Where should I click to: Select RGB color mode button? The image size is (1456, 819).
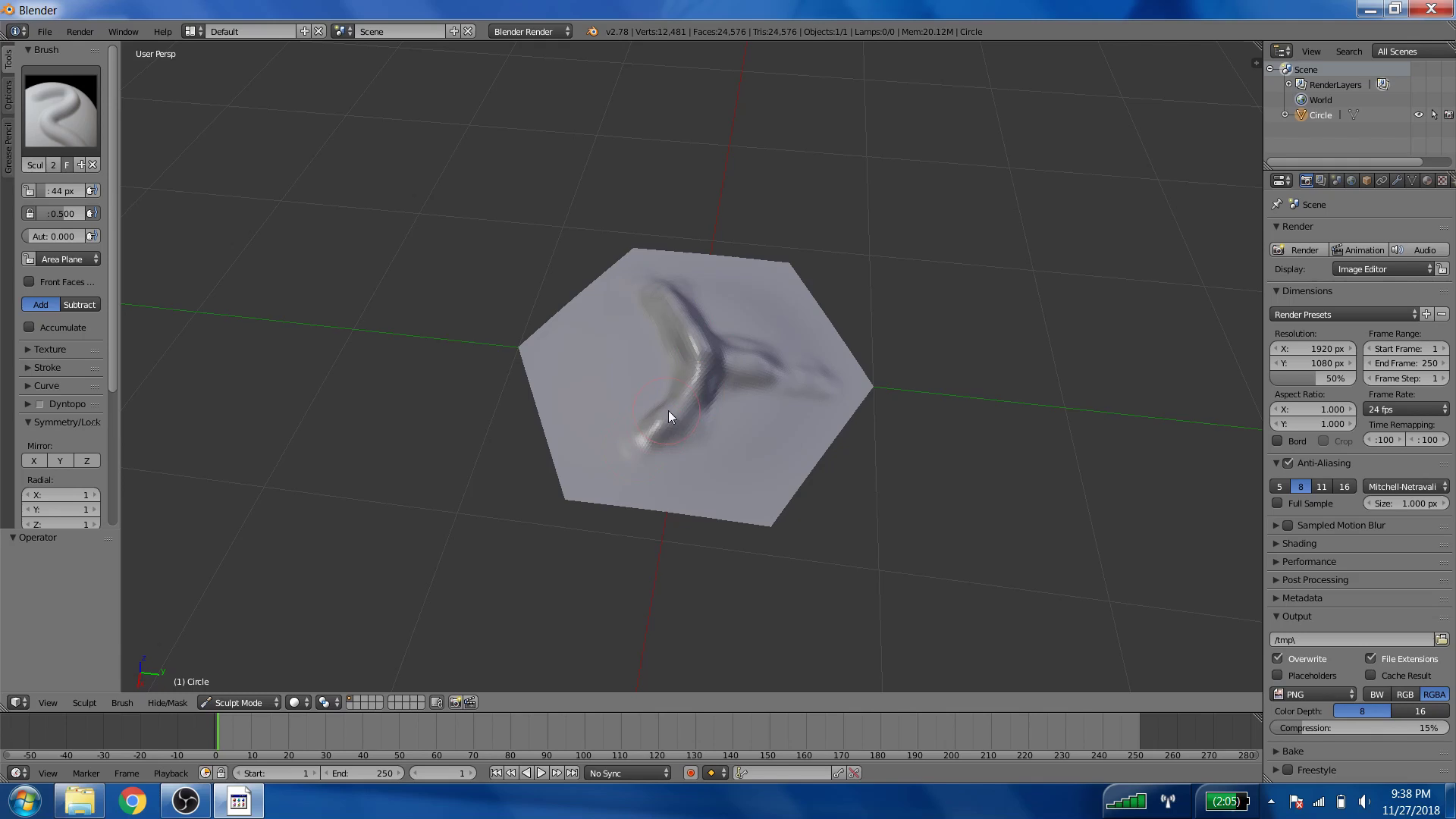1405,694
